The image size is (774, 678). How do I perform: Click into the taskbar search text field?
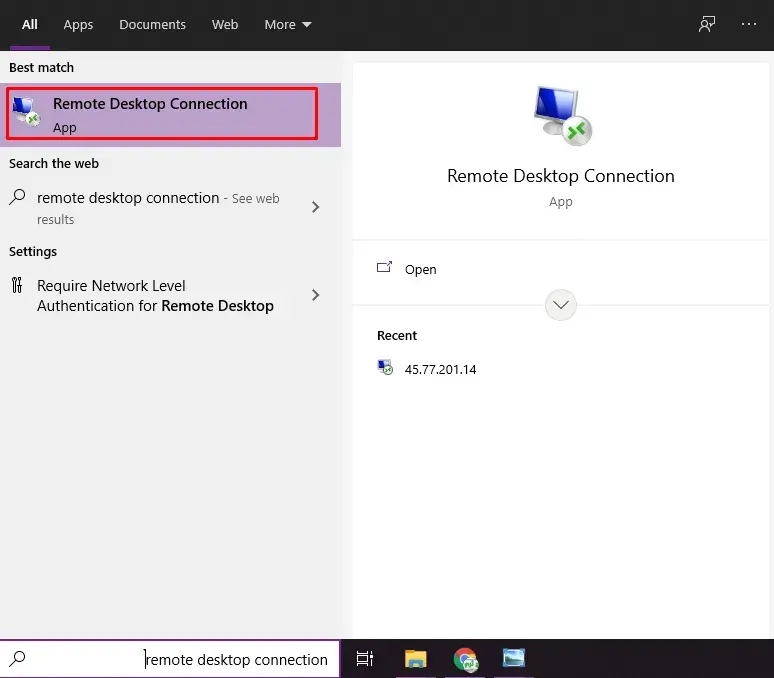pos(236,659)
